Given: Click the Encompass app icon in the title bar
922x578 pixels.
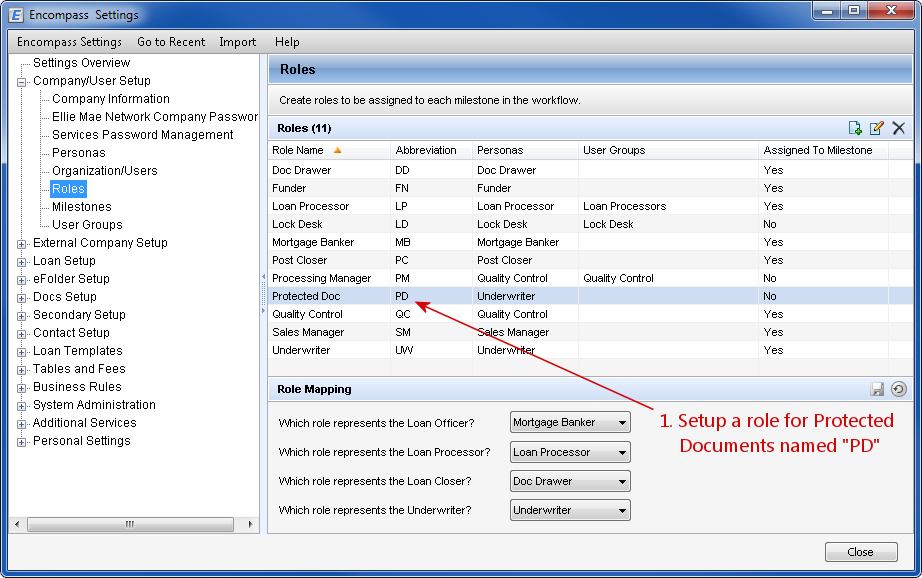Looking at the screenshot, I should (16, 15).
